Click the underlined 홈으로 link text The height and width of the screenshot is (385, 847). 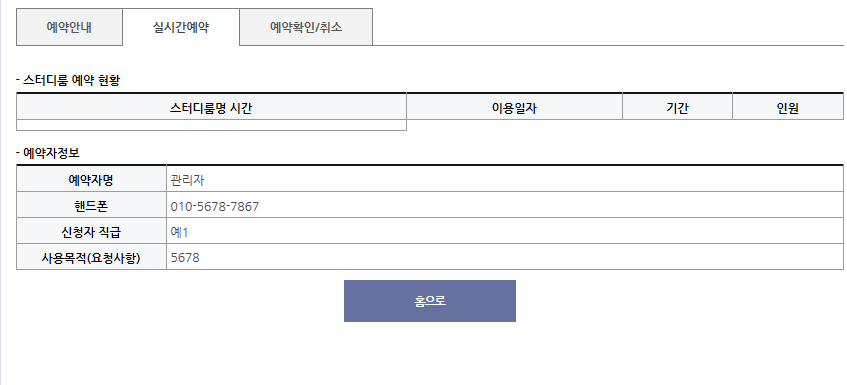point(429,301)
